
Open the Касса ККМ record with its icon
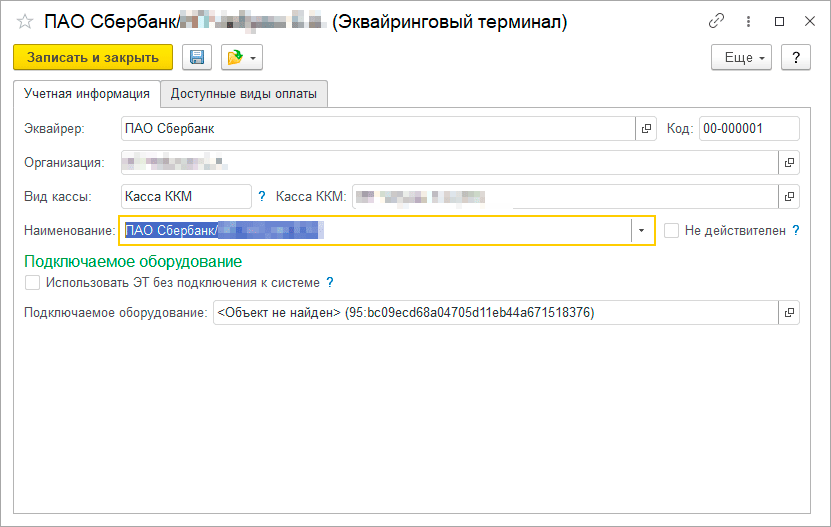789,196
